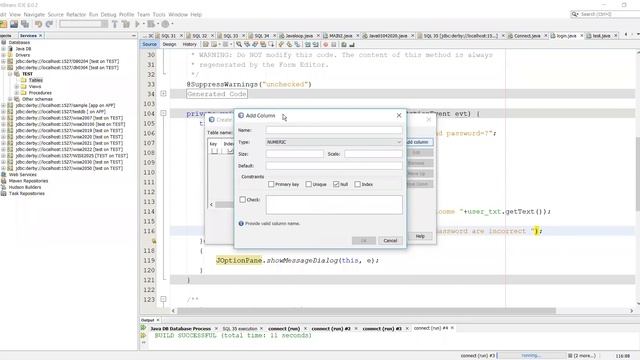Click the running progress bar in status bar
Screen dimensions: 640x360
[531, 356]
